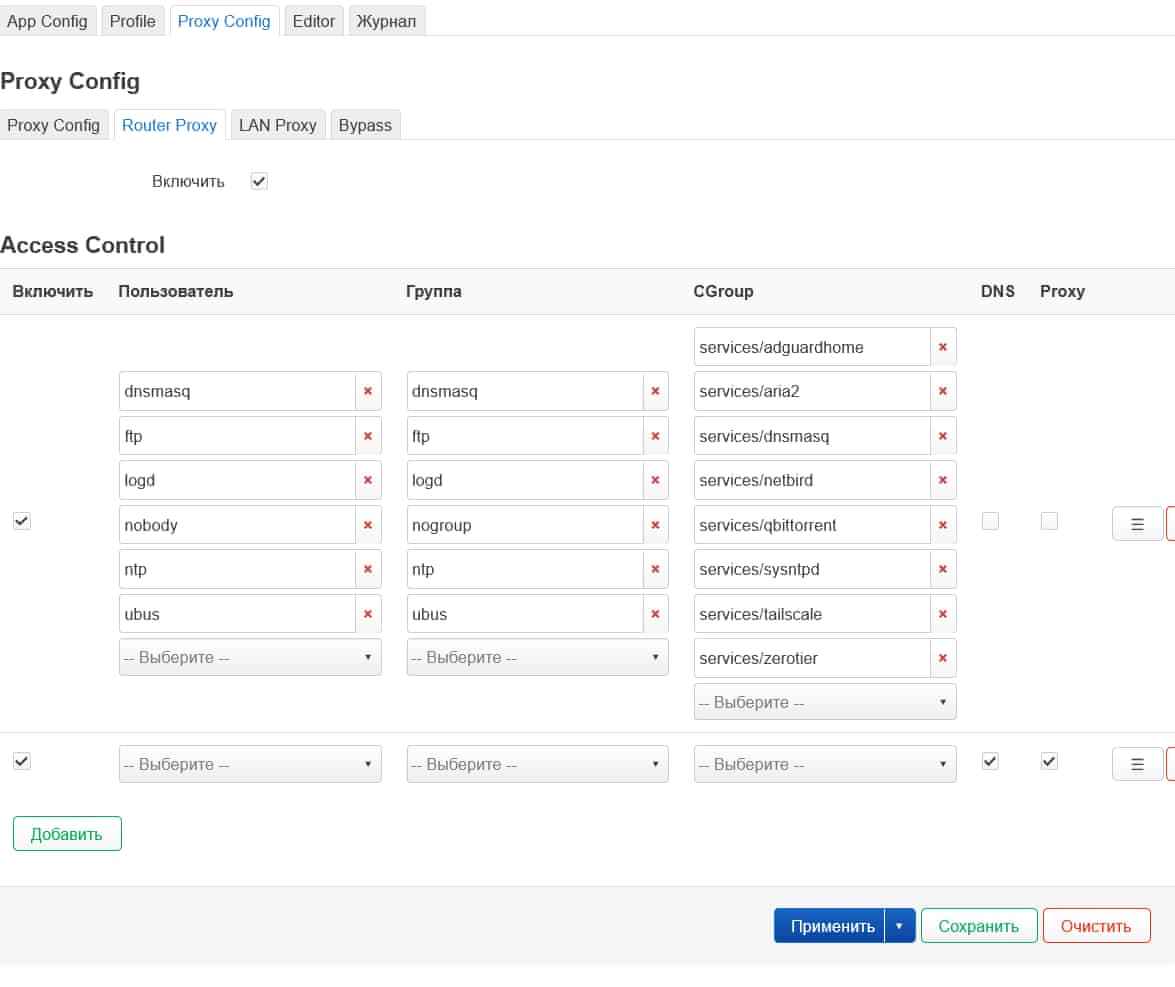Open the user selection dropdown in the first rule
Image resolution: width=1175 pixels, height=987 pixels.
[x=249, y=657]
